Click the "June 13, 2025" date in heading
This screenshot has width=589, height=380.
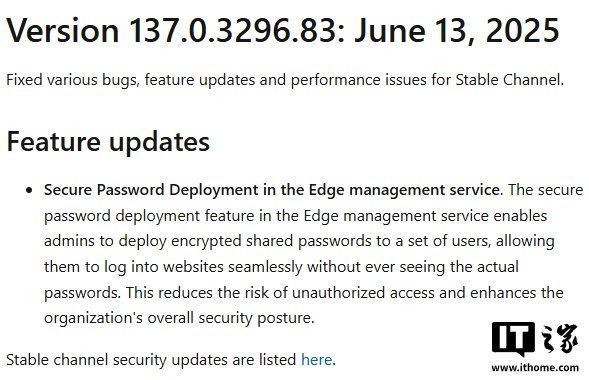(457, 30)
